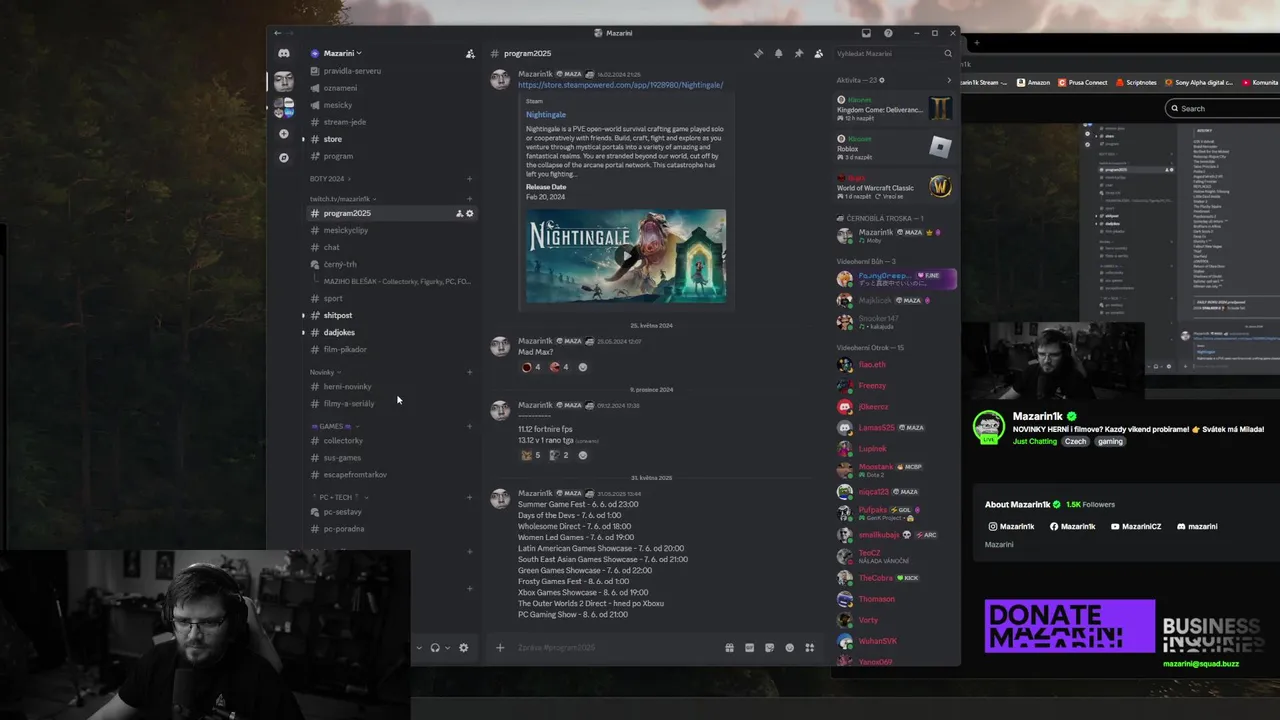The height and width of the screenshot is (720, 1280).
Task: Open Discord direct messages home icon
Action: point(284,53)
